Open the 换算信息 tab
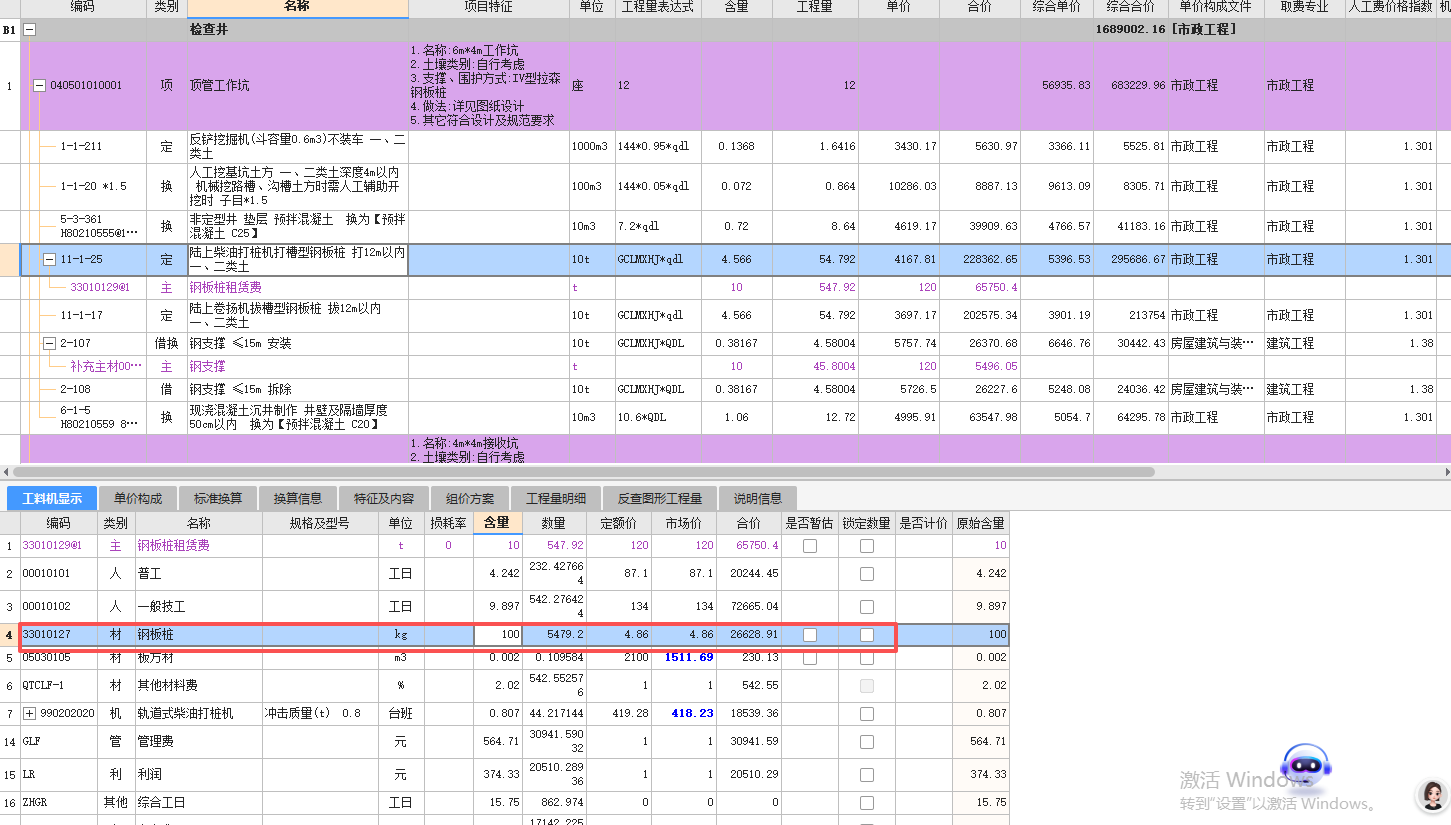 (x=298, y=498)
